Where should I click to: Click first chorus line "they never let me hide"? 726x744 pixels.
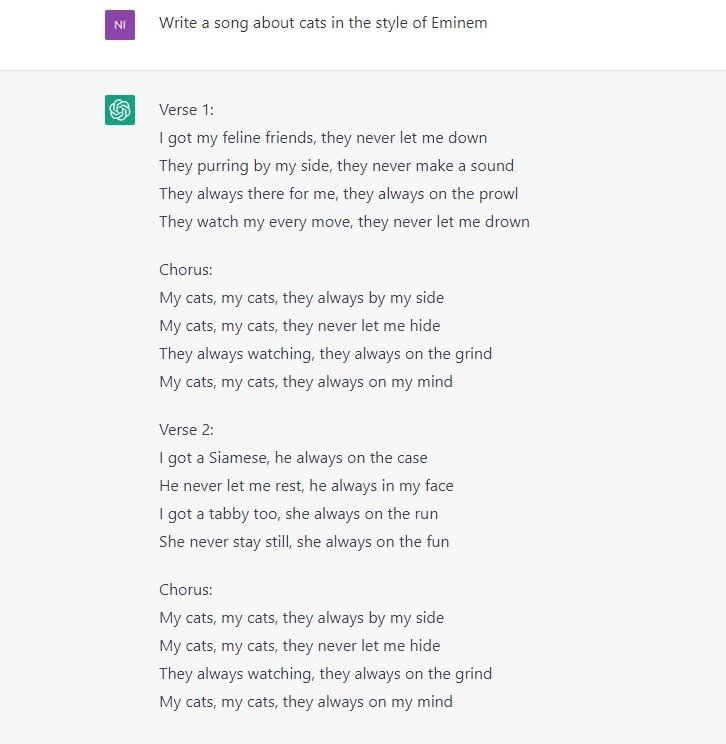click(x=299, y=326)
